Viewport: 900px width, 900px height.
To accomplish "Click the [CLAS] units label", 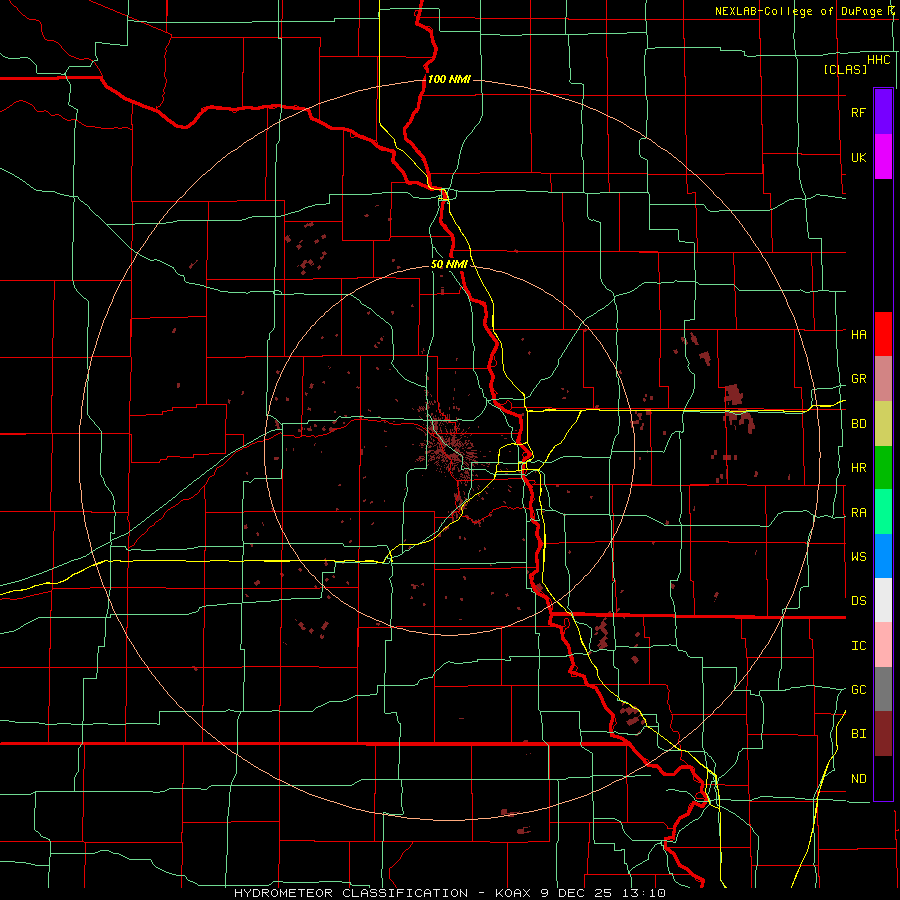I will 845,69.
